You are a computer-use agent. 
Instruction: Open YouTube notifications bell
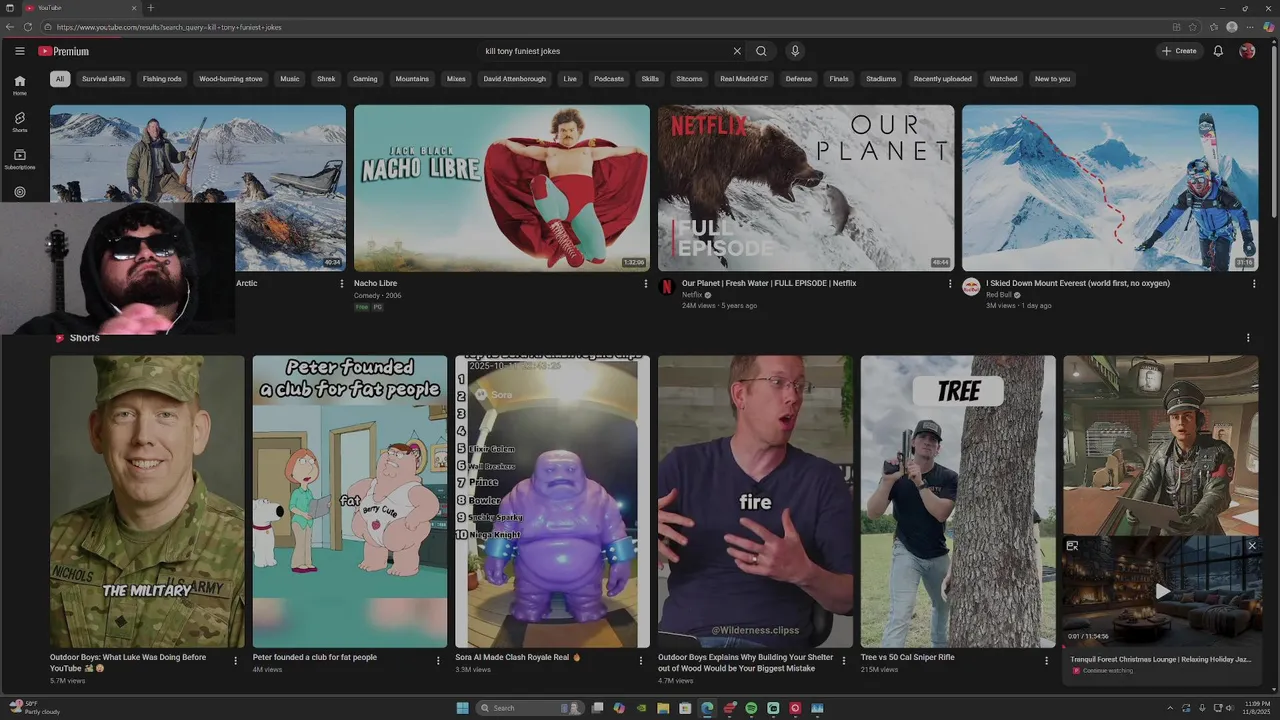[x=1218, y=51]
